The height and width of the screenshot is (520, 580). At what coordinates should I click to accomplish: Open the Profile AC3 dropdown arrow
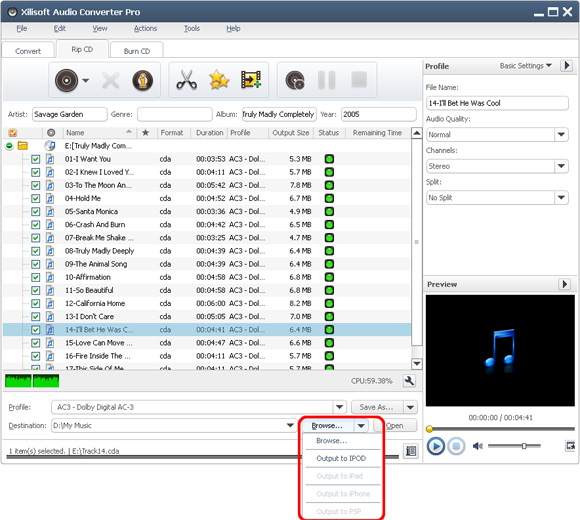click(x=339, y=407)
